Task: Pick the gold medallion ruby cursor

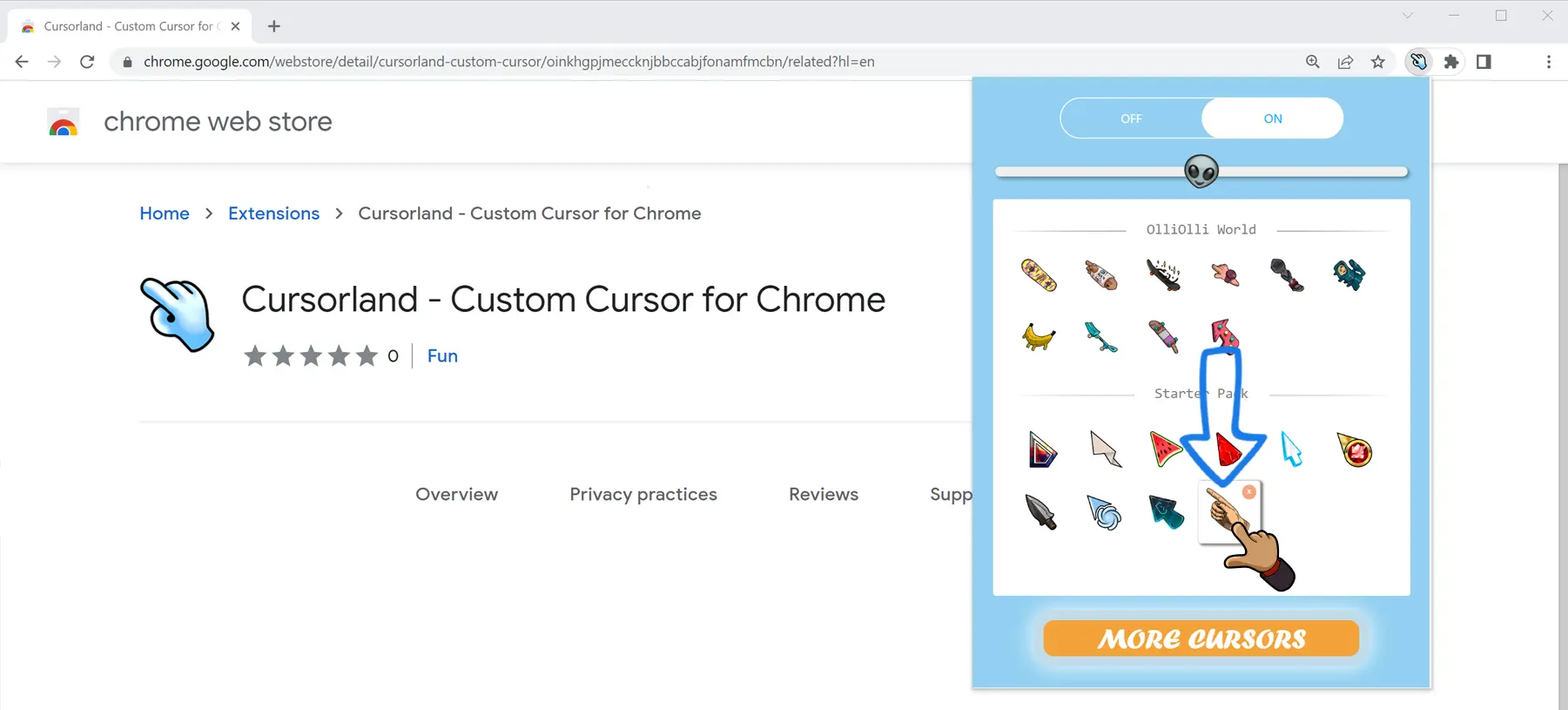Action: 1355,450
